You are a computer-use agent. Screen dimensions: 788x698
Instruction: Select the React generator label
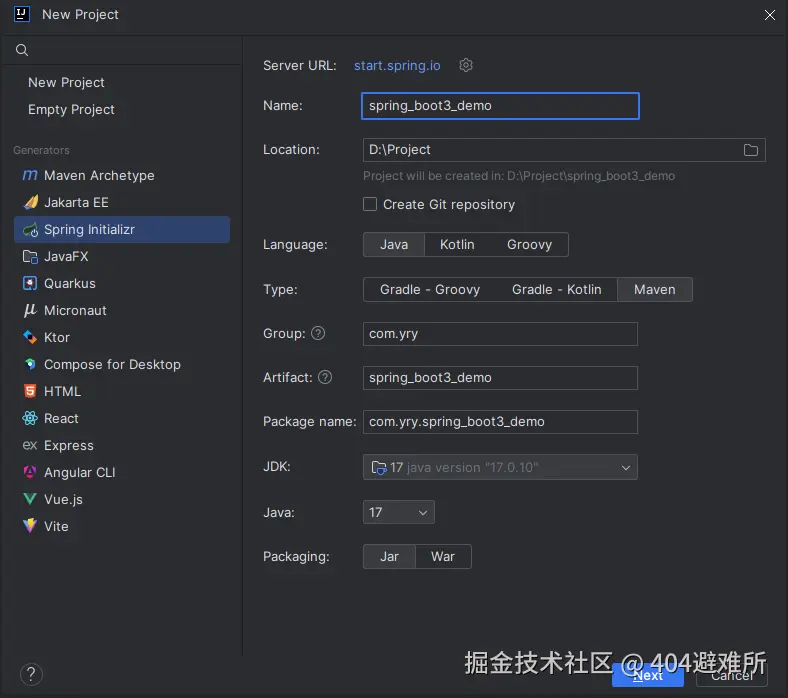click(x=61, y=419)
